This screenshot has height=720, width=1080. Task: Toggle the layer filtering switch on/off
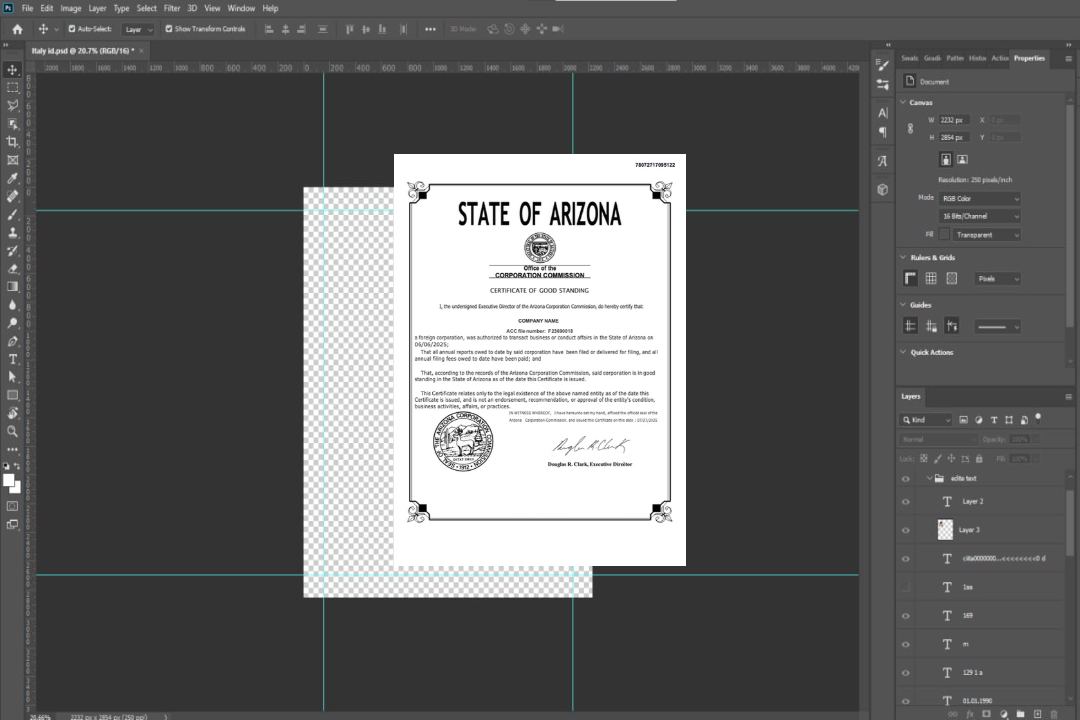[1038, 418]
